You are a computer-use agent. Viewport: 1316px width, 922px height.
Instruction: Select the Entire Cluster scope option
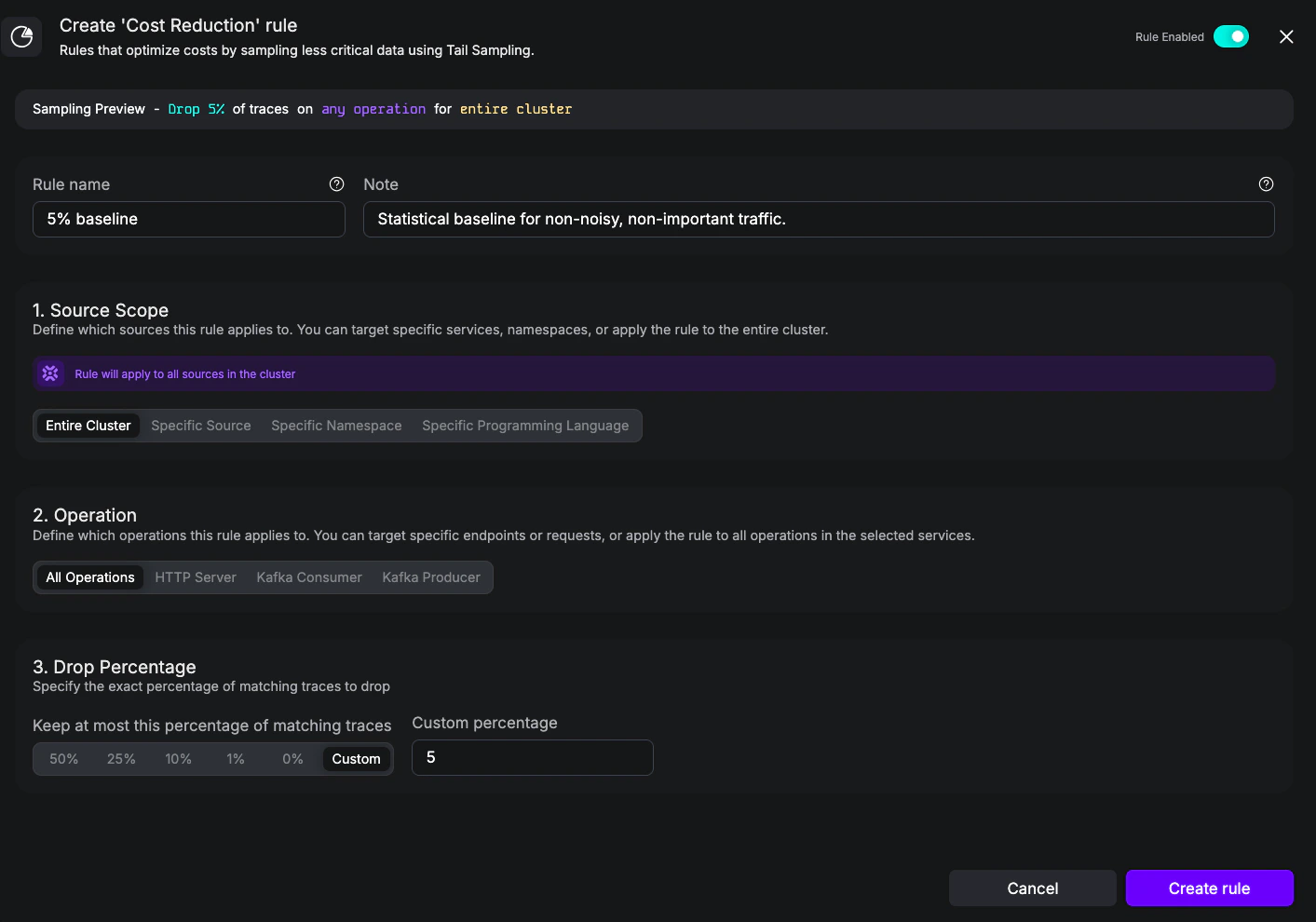[x=88, y=426]
